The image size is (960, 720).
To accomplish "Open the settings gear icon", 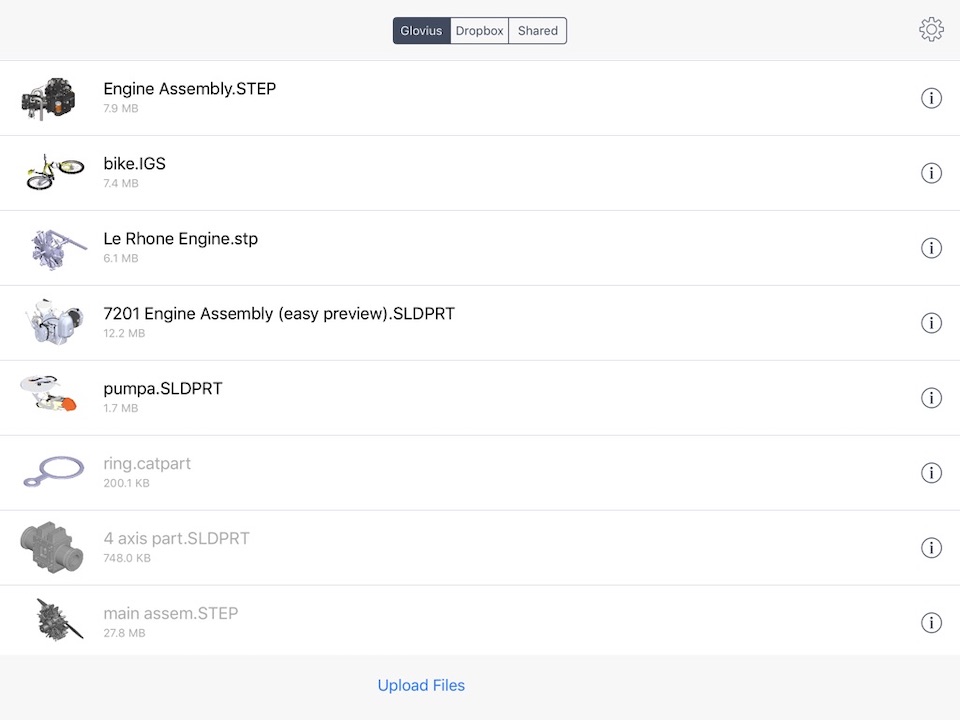I will click(x=931, y=29).
